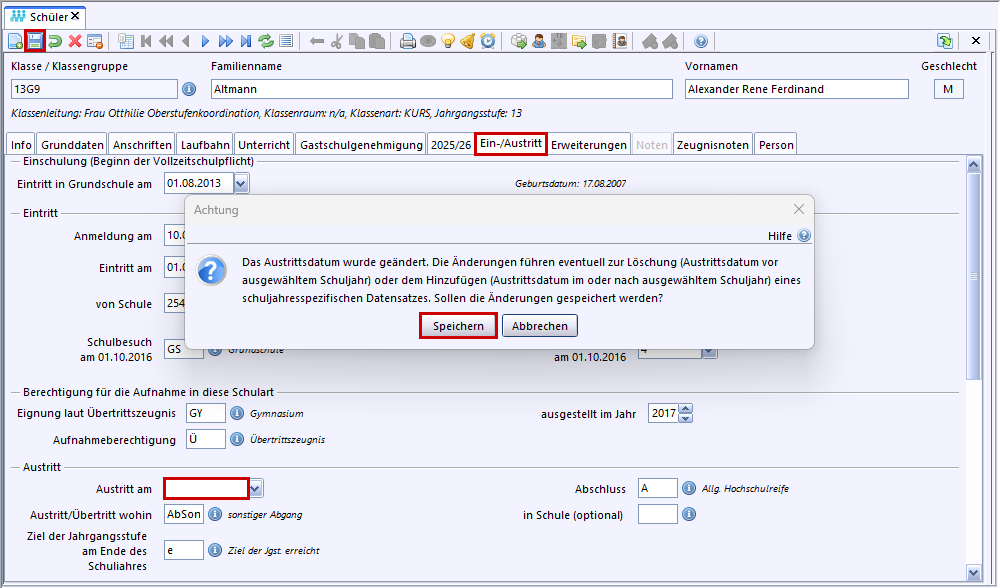Click the alarm clock icon
Image resolution: width=1000 pixels, height=588 pixels.
tap(488, 41)
